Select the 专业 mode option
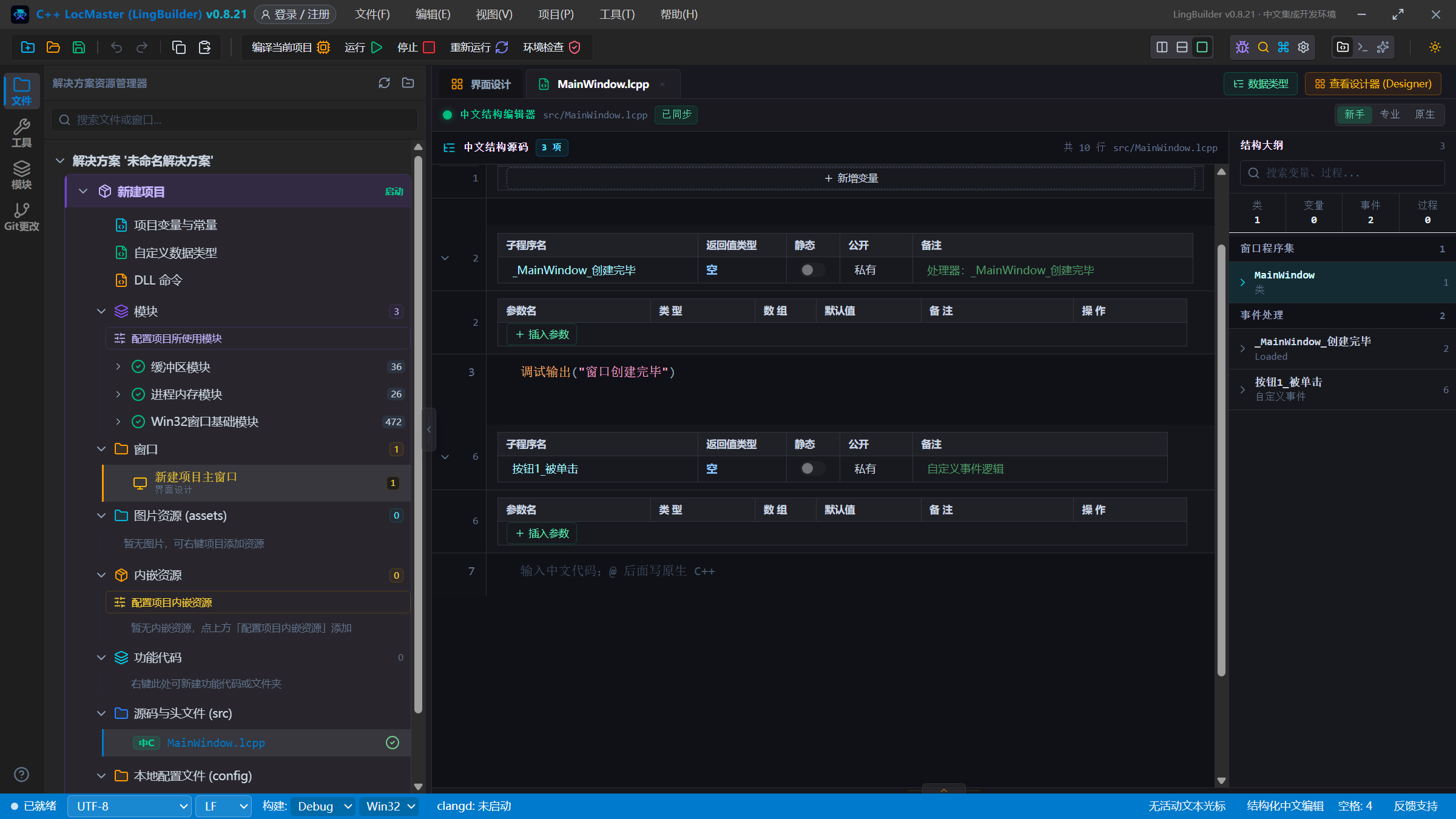Viewport: 1456px width, 819px height. [x=1390, y=114]
